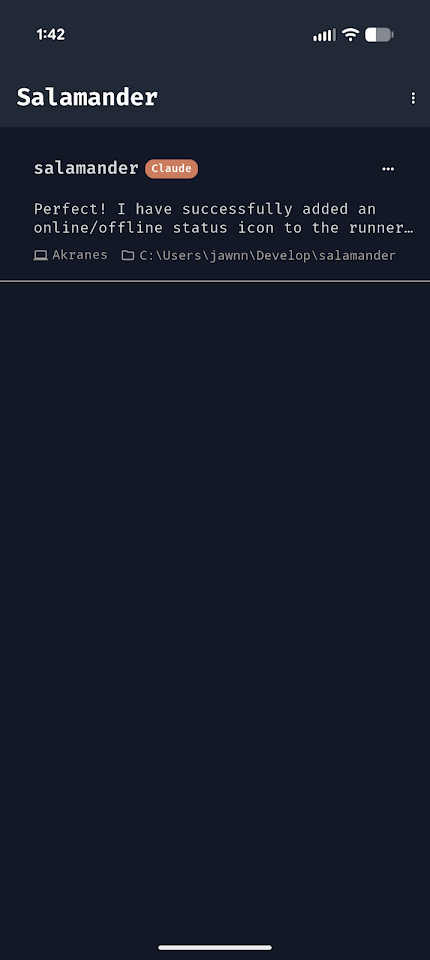Image resolution: width=430 pixels, height=960 pixels.
Task: Tap the Wi-Fi icon in status bar
Action: click(350, 35)
